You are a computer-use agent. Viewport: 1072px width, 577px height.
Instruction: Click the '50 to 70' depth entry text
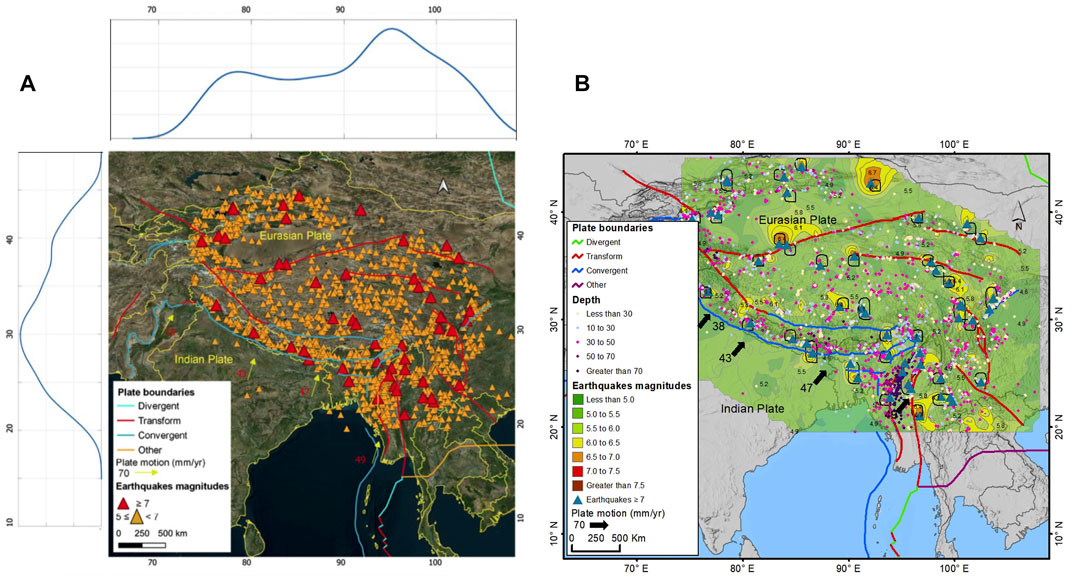pos(602,357)
